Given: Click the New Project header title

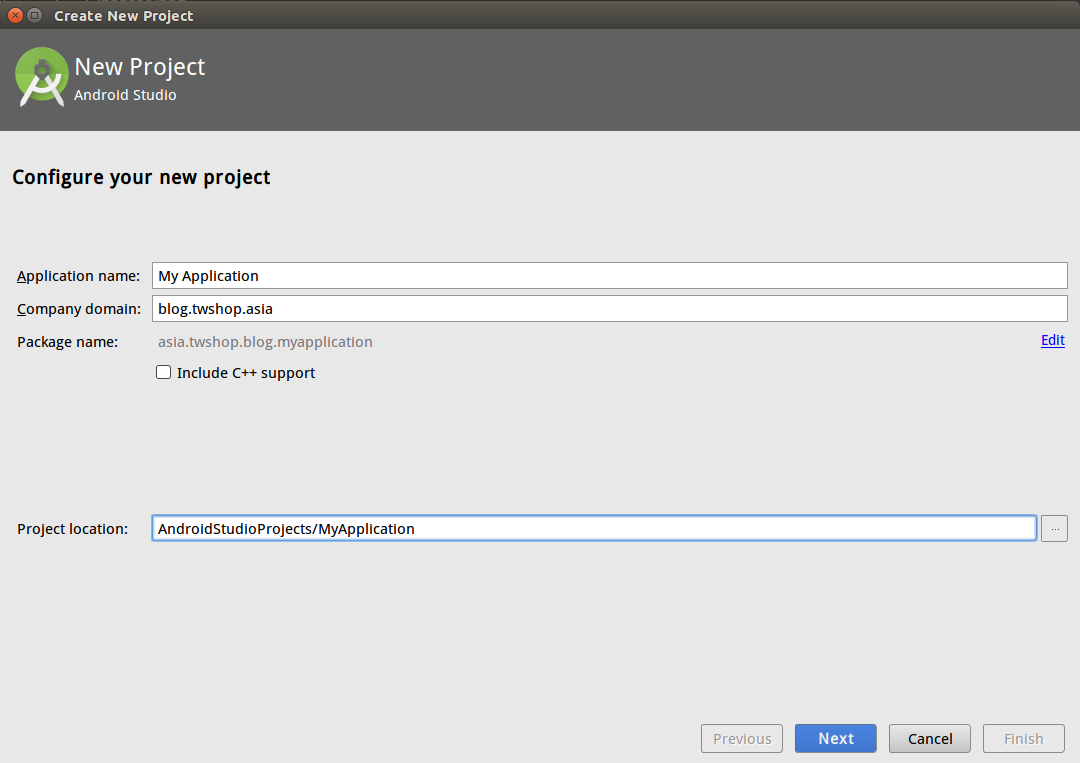Looking at the screenshot, I should [x=140, y=67].
